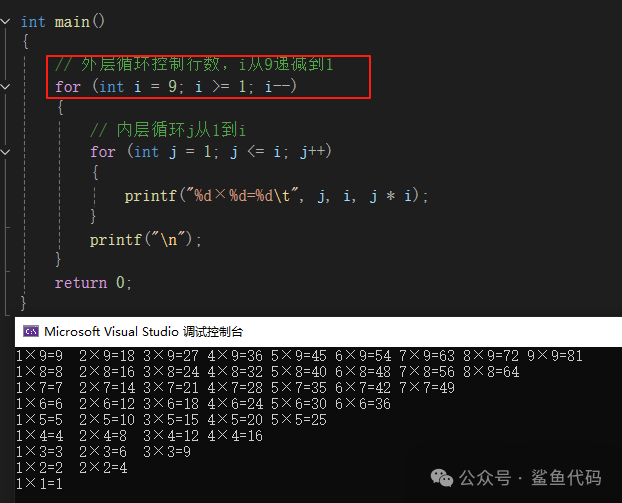Click console output '8×8=64'
Image resolution: width=622 pixels, height=503 pixels.
point(491,372)
